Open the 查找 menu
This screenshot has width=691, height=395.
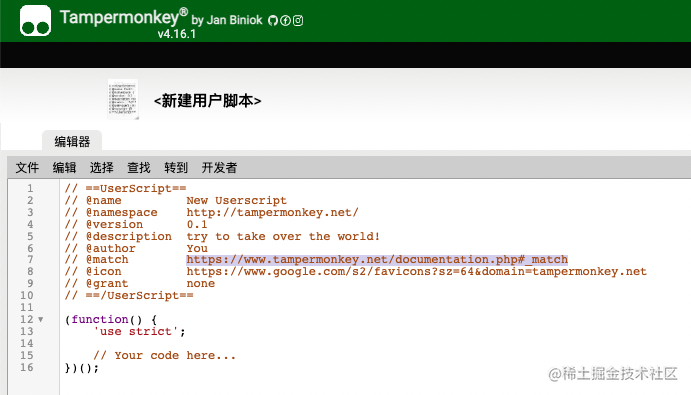[139, 168]
